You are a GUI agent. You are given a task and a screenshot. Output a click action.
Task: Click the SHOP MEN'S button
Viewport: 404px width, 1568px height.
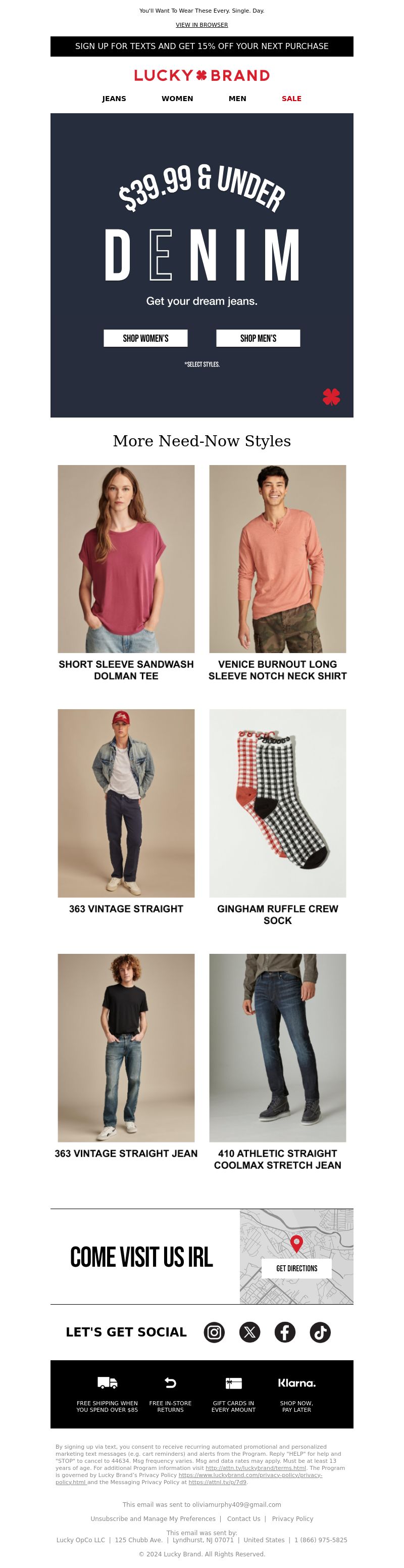258,339
